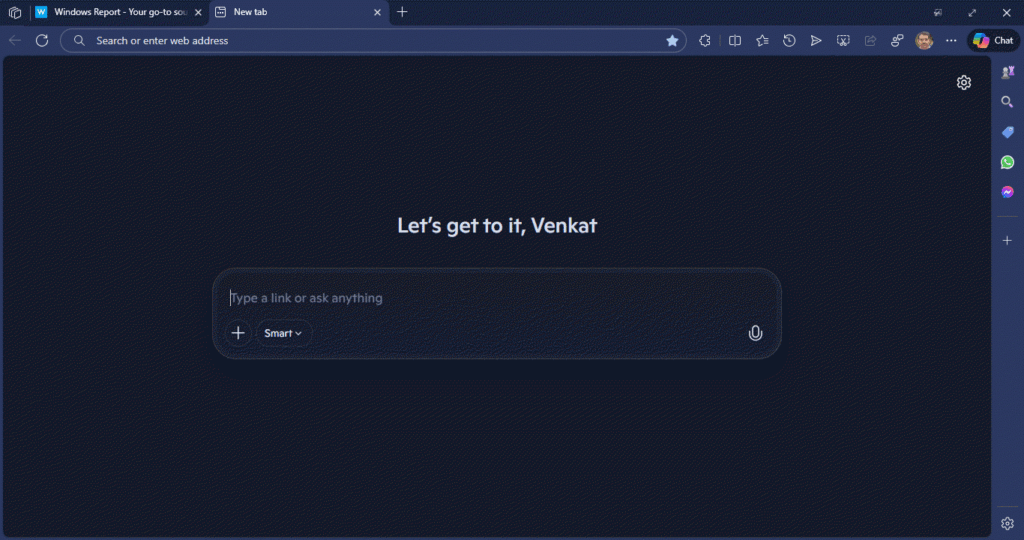Click the user profile avatar
The height and width of the screenshot is (540, 1024).
[x=924, y=41]
